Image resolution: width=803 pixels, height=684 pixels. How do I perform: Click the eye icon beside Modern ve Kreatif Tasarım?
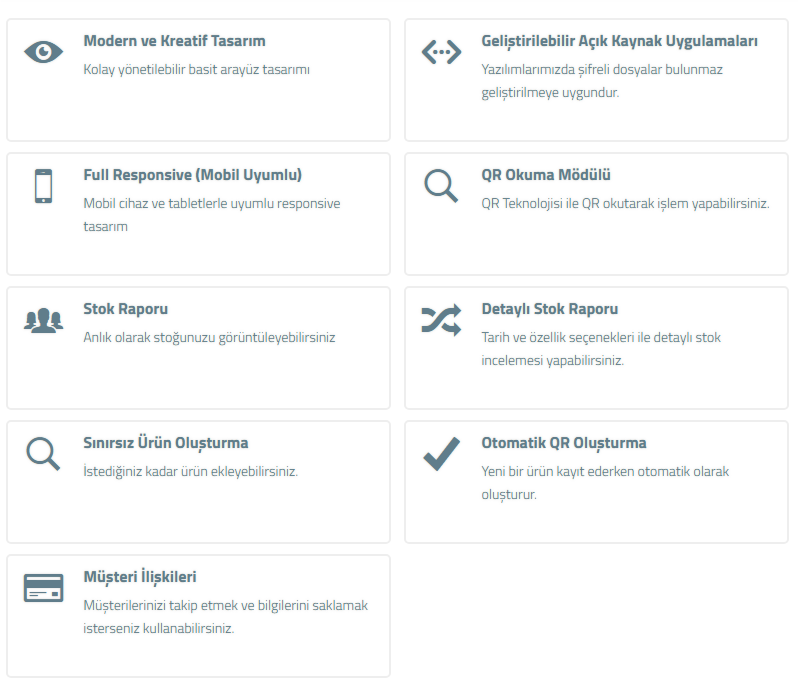tap(43, 52)
